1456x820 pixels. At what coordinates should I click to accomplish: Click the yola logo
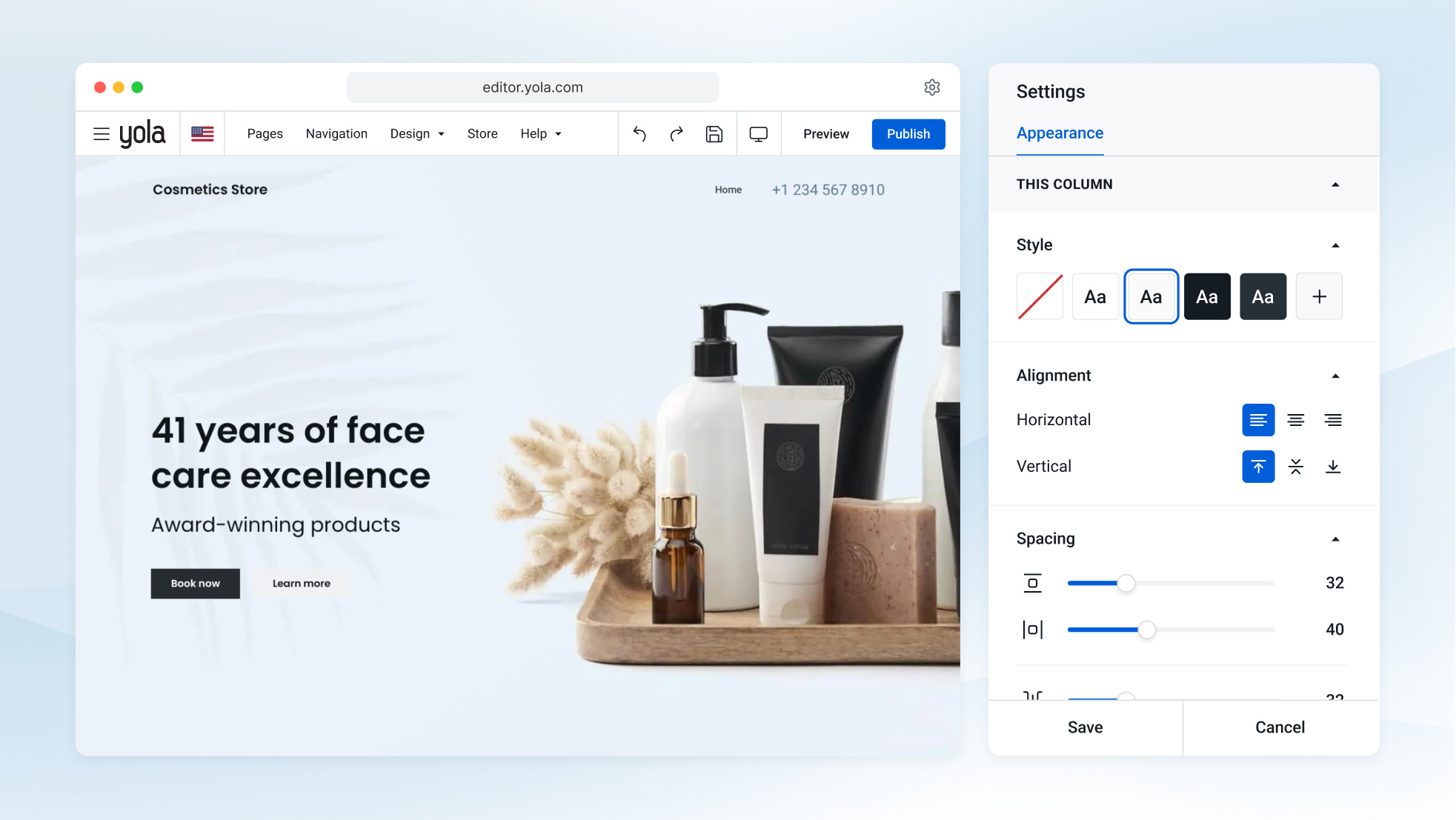click(x=142, y=134)
